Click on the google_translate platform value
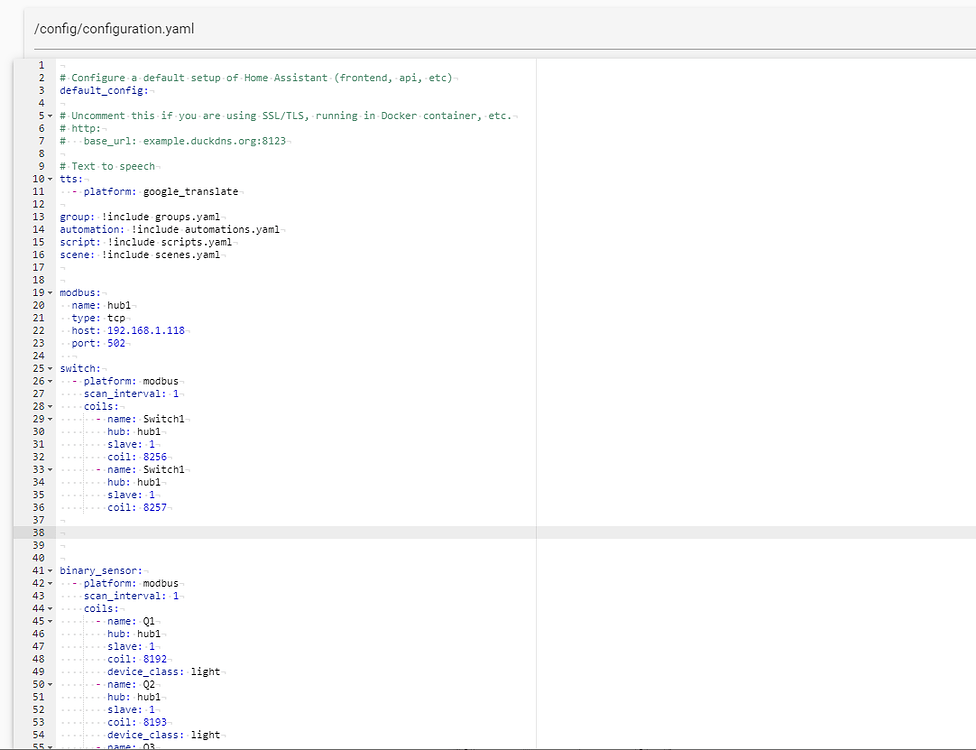Screen dimensions: 976x750 191,192
